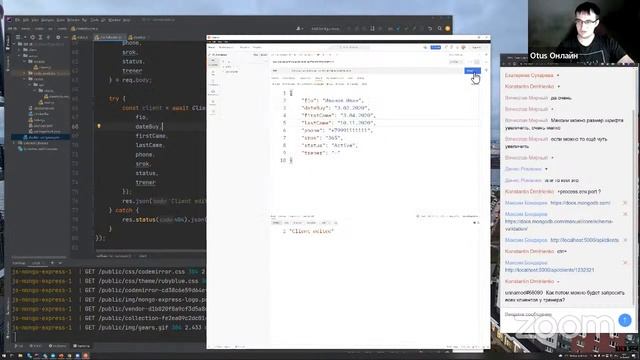Select Raw view in the Postman response
This screenshot has width=640, height=360.
click(287, 223)
